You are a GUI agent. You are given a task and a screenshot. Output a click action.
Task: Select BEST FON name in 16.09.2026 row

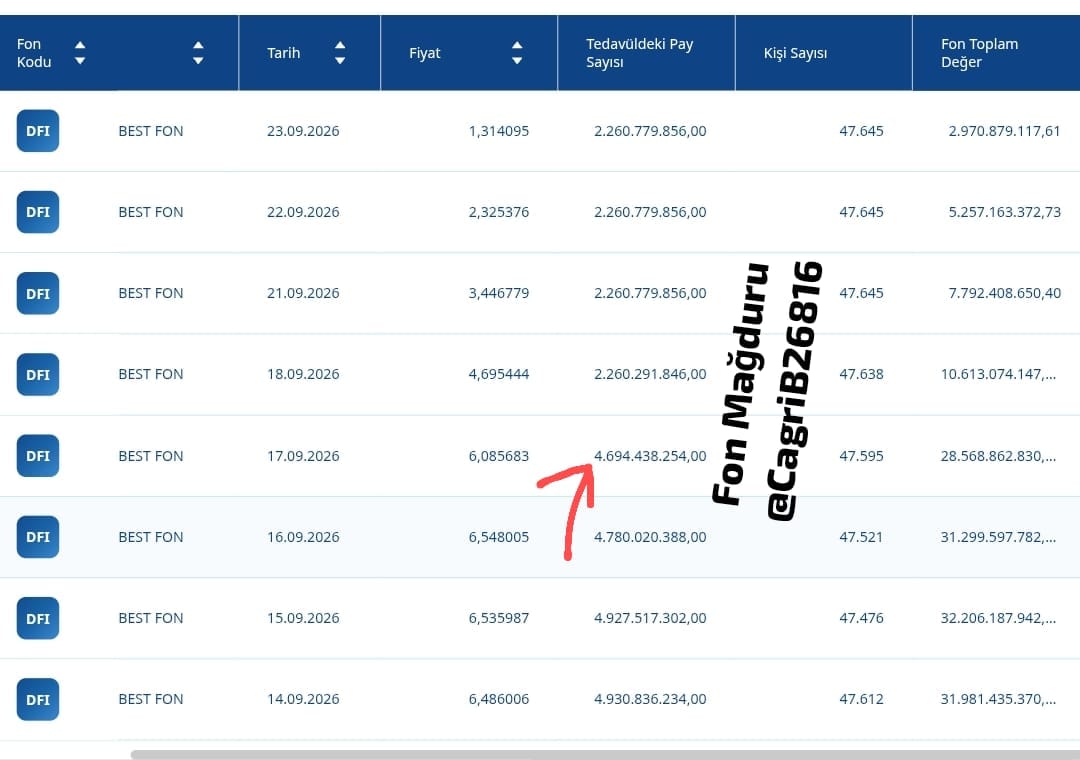(151, 537)
